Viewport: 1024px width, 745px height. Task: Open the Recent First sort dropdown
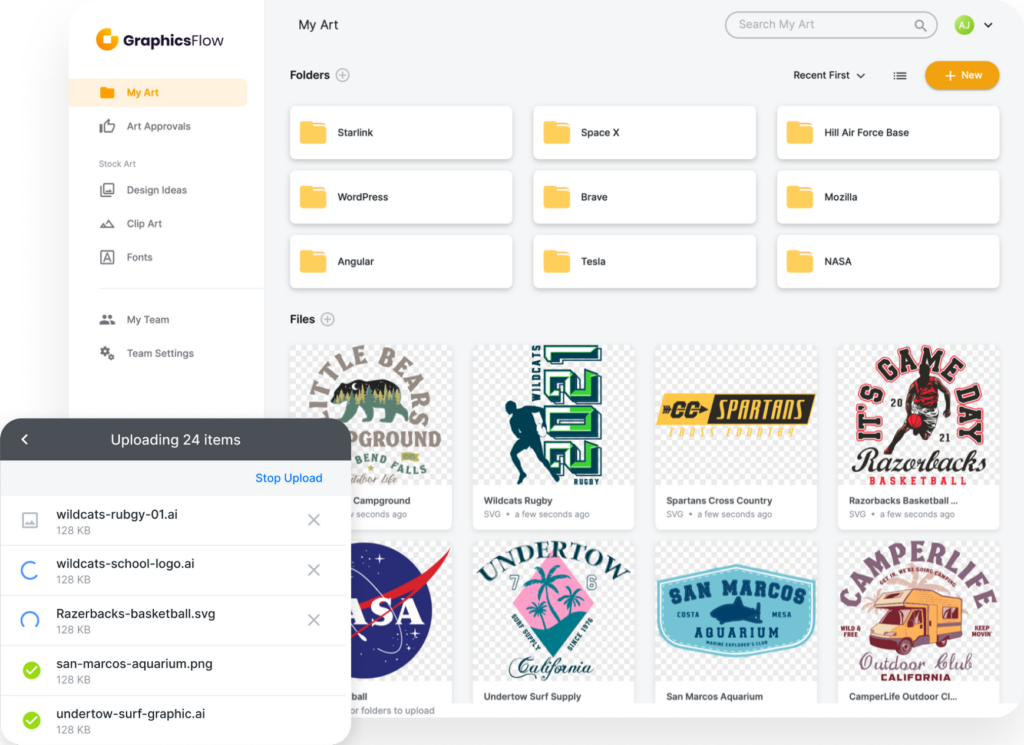(829, 75)
